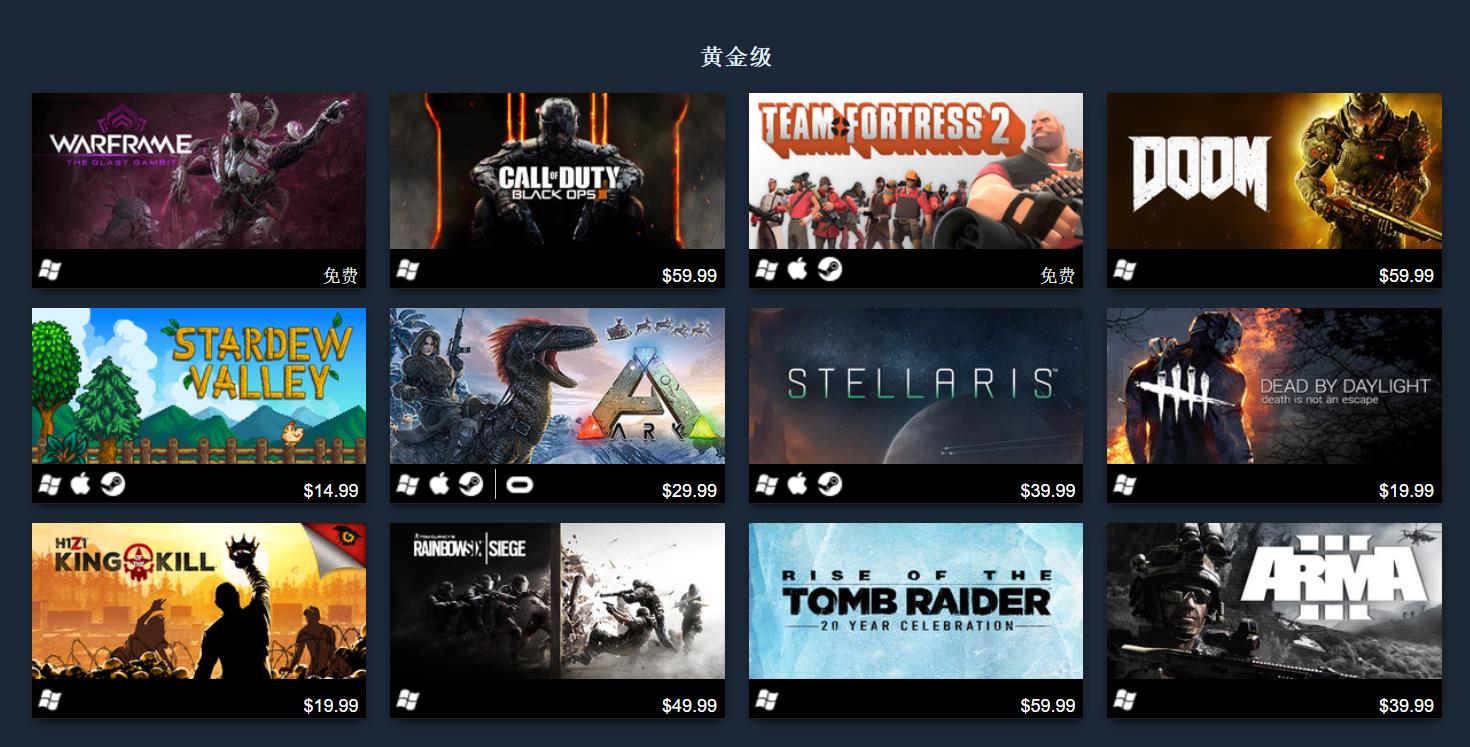Click the 黄金级 section heading
The image size is (1470, 747).
736,57
